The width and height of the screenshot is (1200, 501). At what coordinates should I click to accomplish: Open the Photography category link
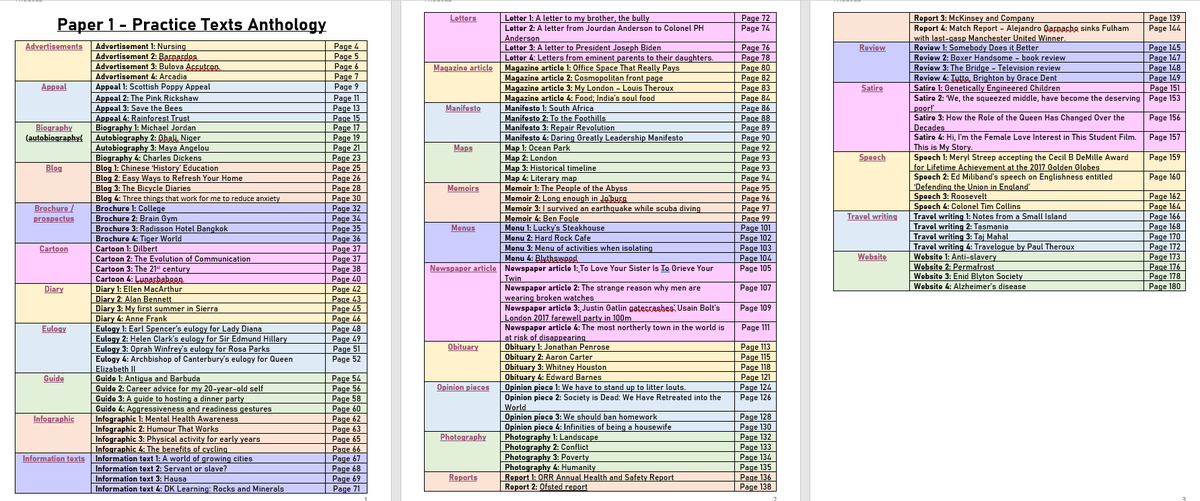463,437
